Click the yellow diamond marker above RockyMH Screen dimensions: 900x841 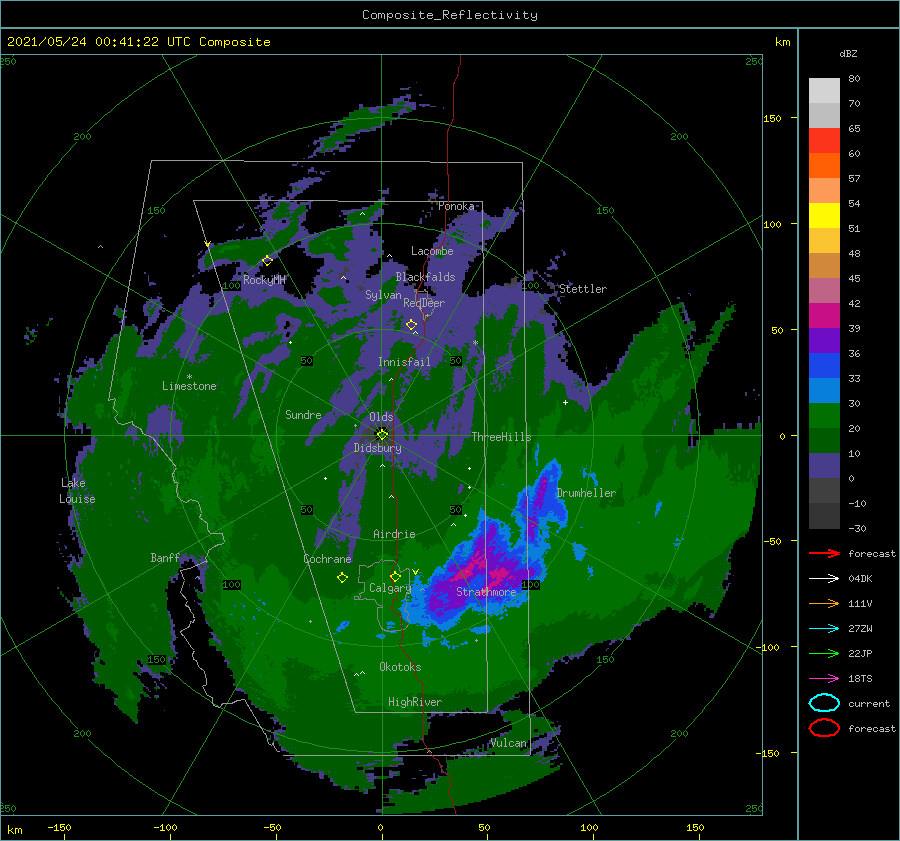267,261
